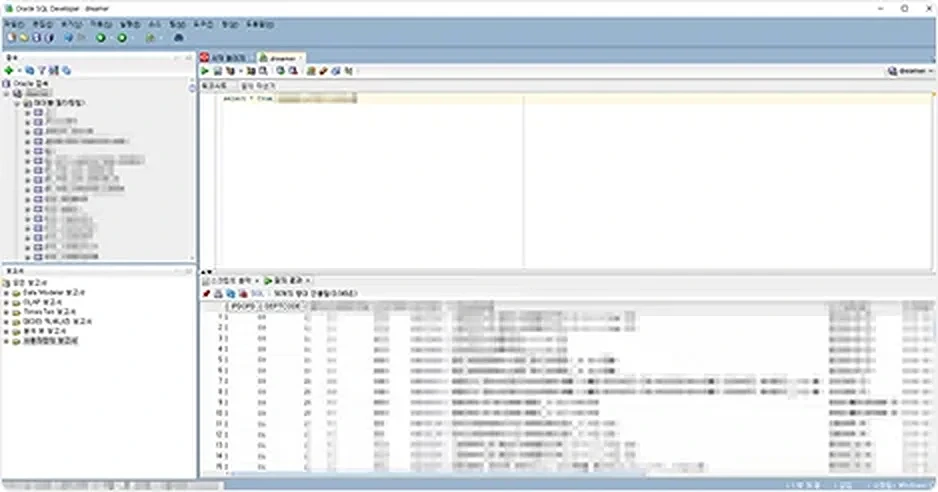Image resolution: width=938 pixels, height=492 pixels.
Task: Open the 파일(F) menu
Action: click(14, 25)
